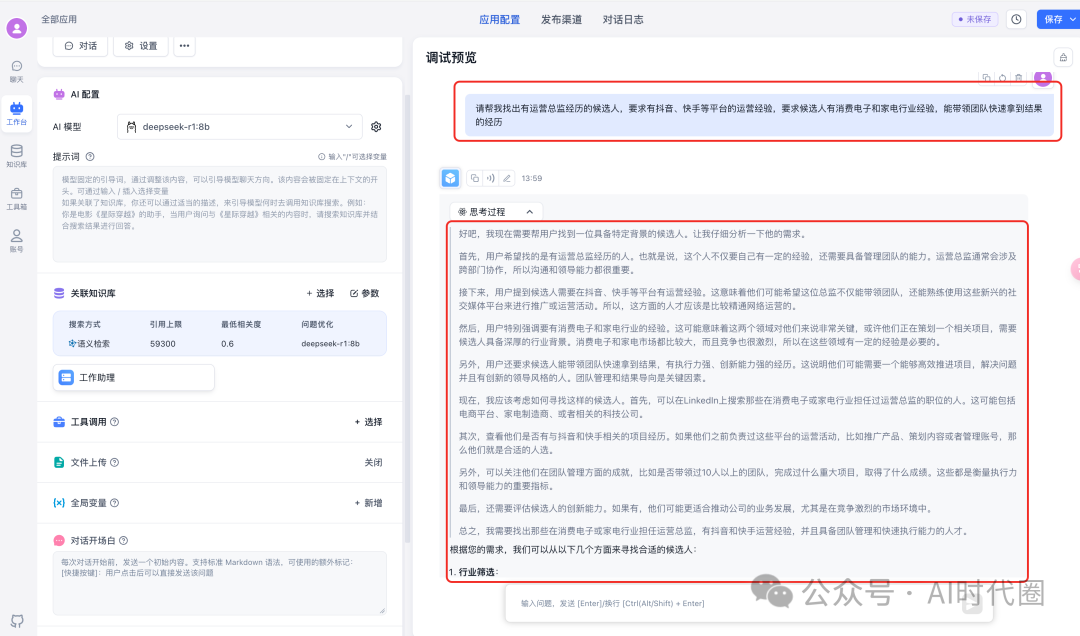Click the 调试预览 heading

[x=451, y=58]
